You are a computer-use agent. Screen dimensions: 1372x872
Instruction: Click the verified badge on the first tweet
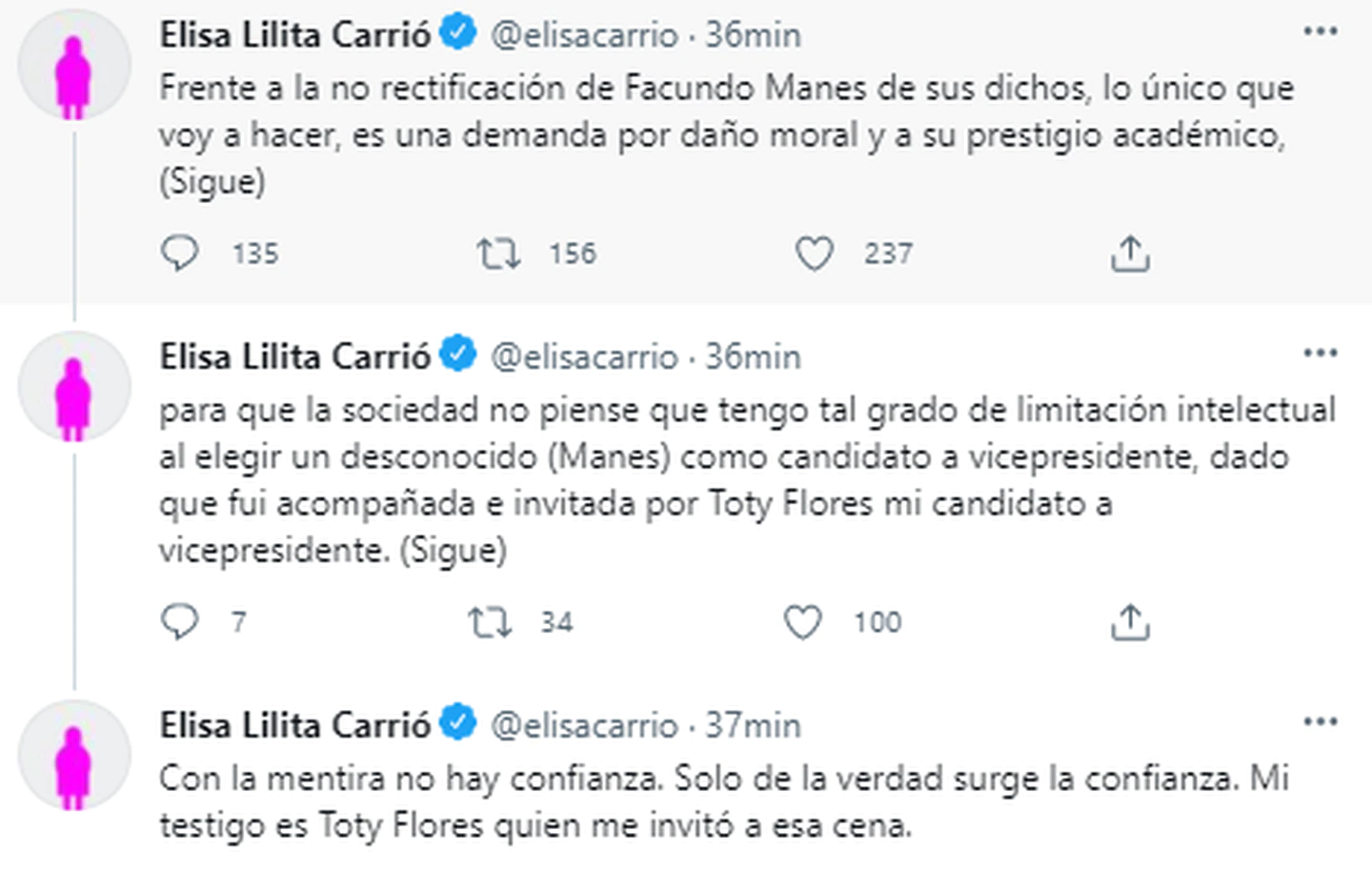(457, 34)
